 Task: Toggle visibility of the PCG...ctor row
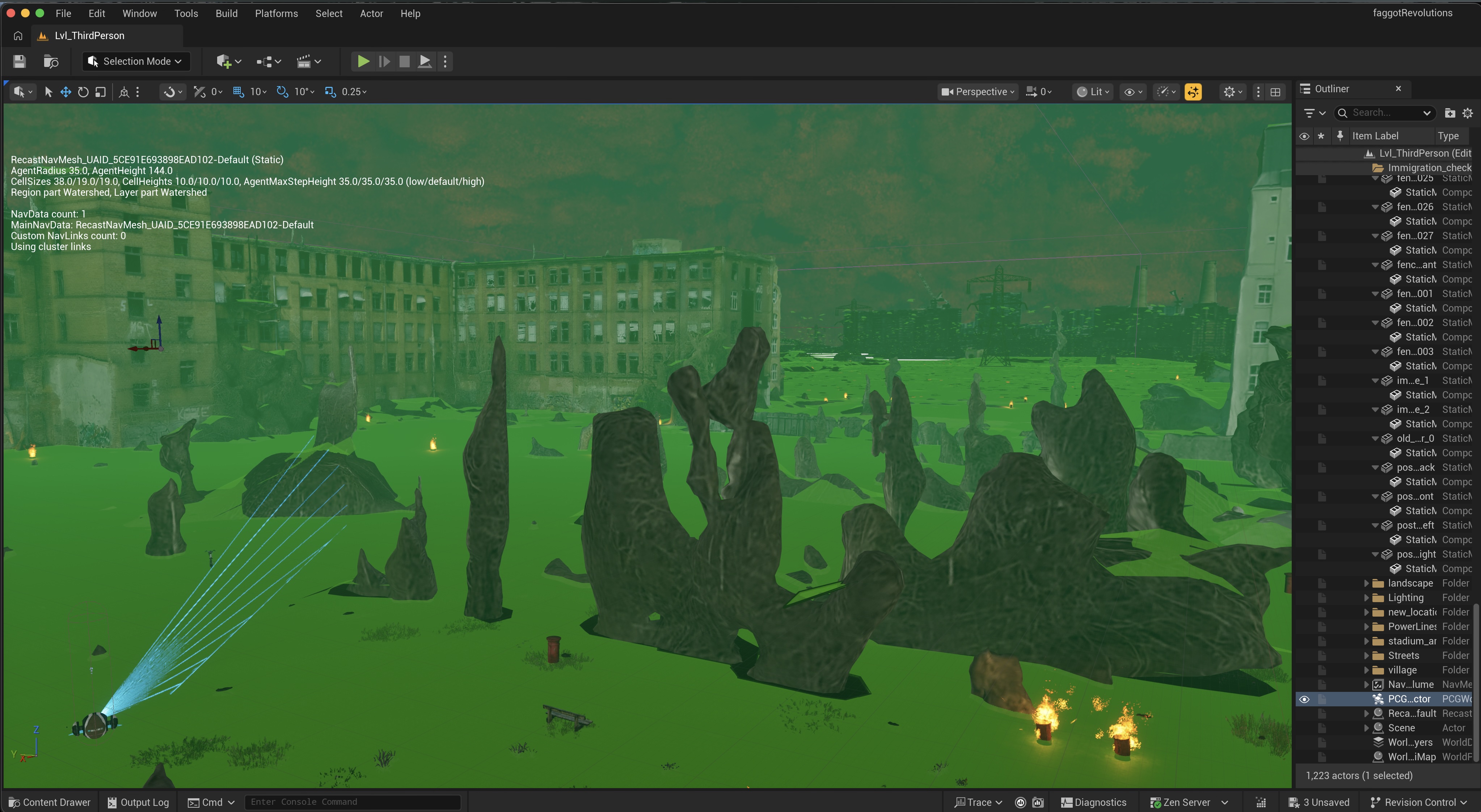[1304, 699]
